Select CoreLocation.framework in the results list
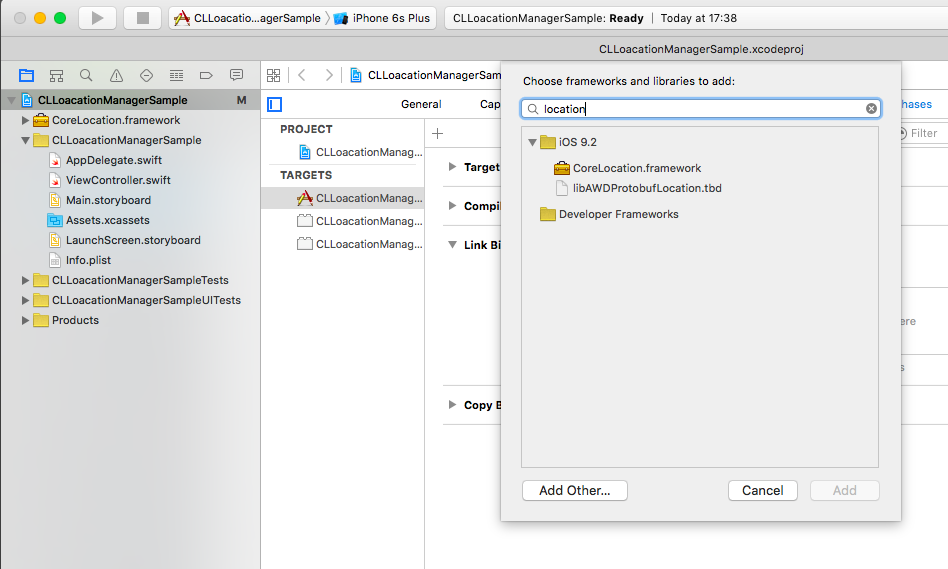Image resolution: width=948 pixels, height=569 pixels. [636, 168]
